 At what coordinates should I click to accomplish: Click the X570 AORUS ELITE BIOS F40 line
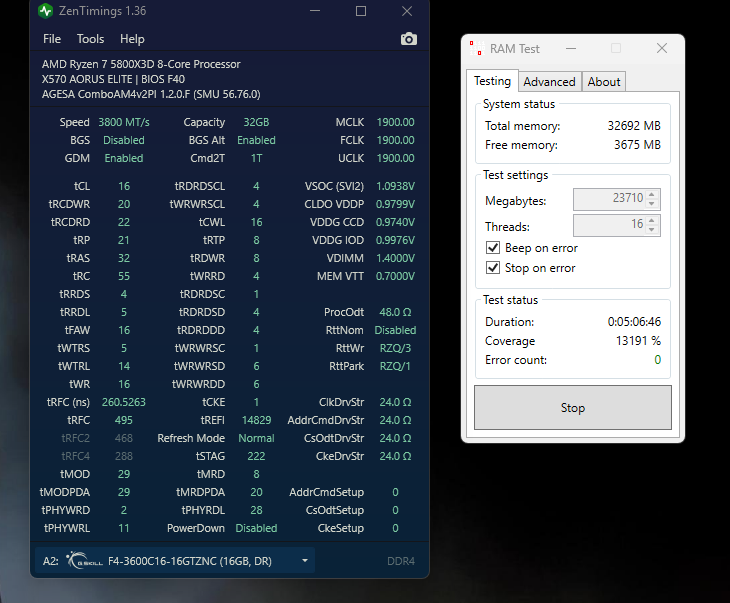click(x=113, y=79)
